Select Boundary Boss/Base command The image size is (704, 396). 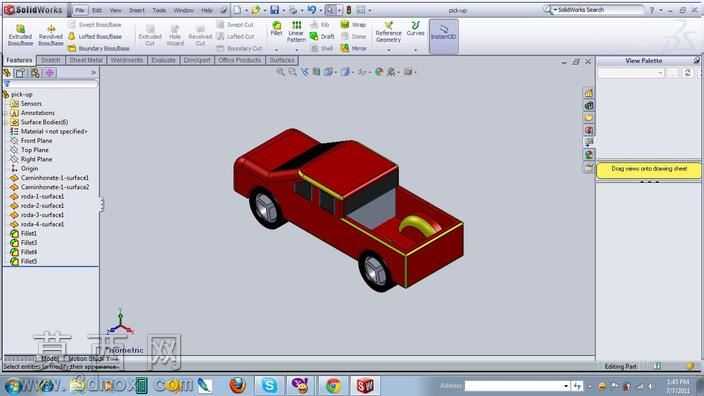[99, 48]
